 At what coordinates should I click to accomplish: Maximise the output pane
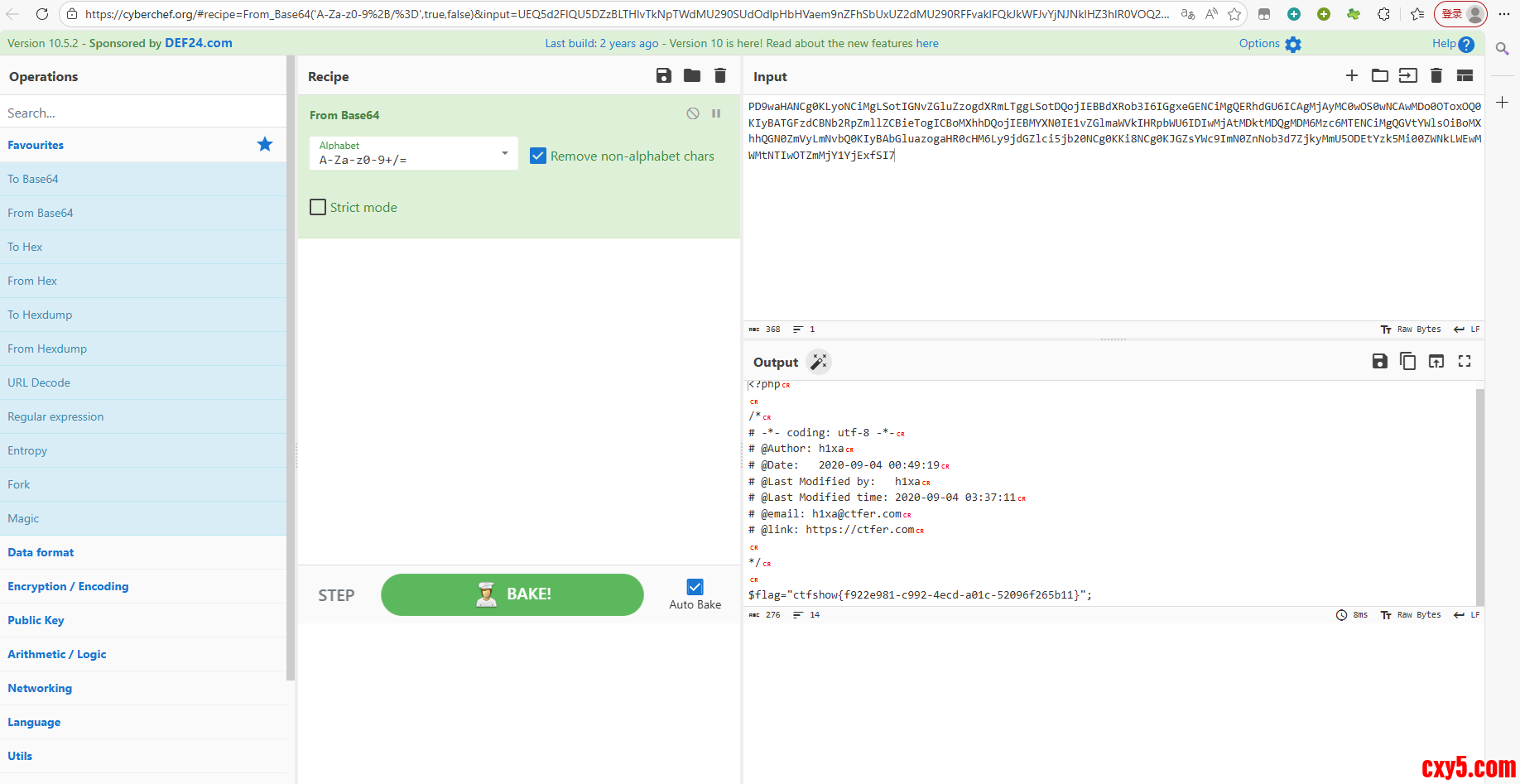click(x=1465, y=361)
